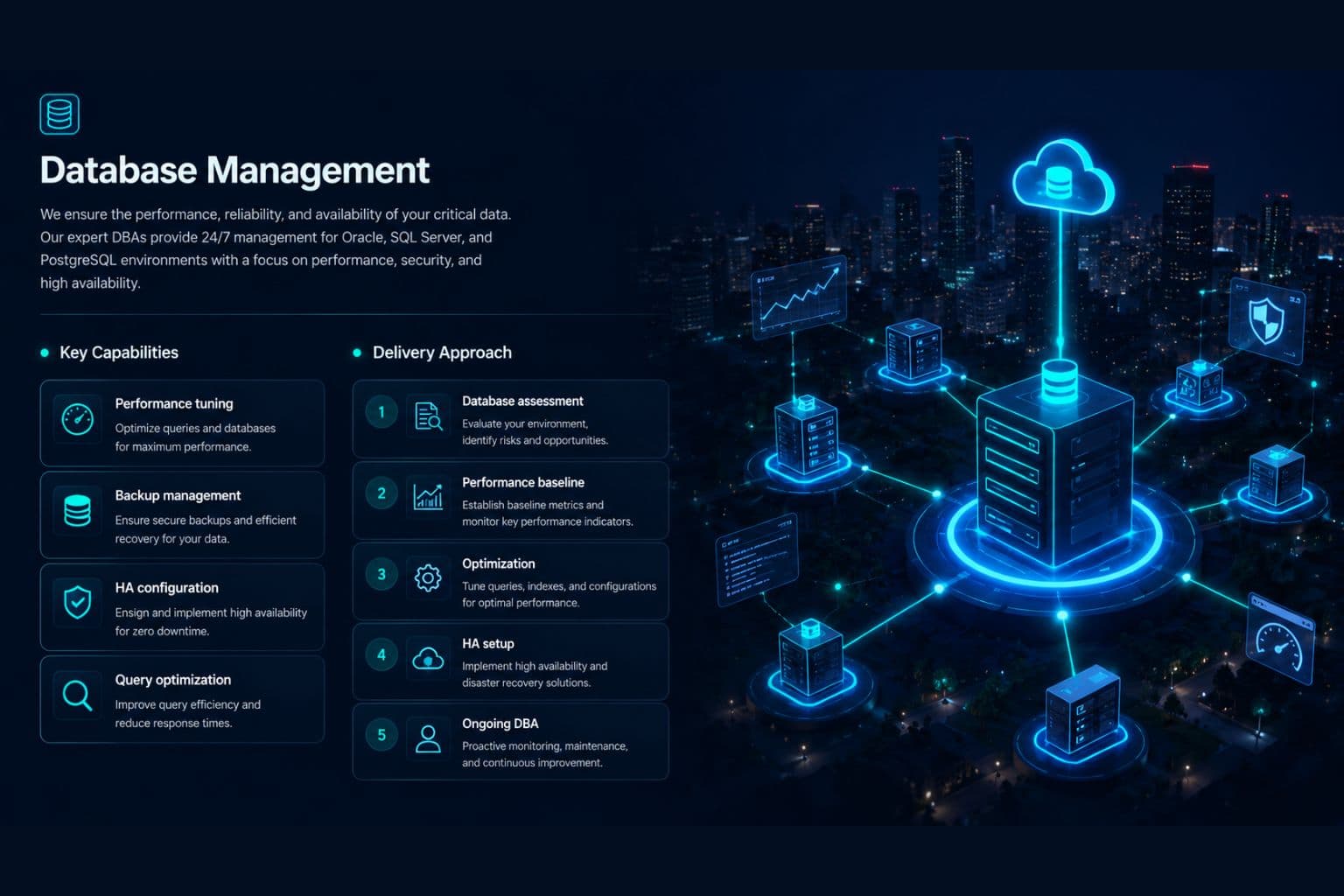
Task: Open the Performance tuning card title
Action: pyautogui.click(x=174, y=403)
